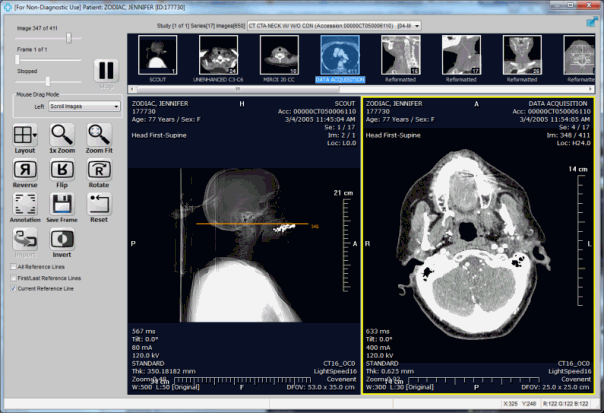Click 'Thk: 350.18182 mm' text
Screen dimensions: 604x413
point(164,371)
